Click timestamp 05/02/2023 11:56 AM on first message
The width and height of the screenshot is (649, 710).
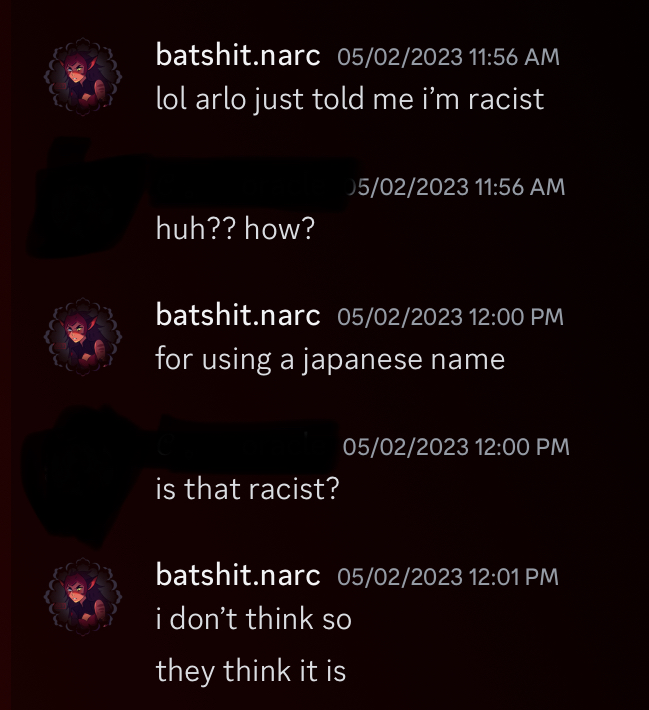coord(448,57)
